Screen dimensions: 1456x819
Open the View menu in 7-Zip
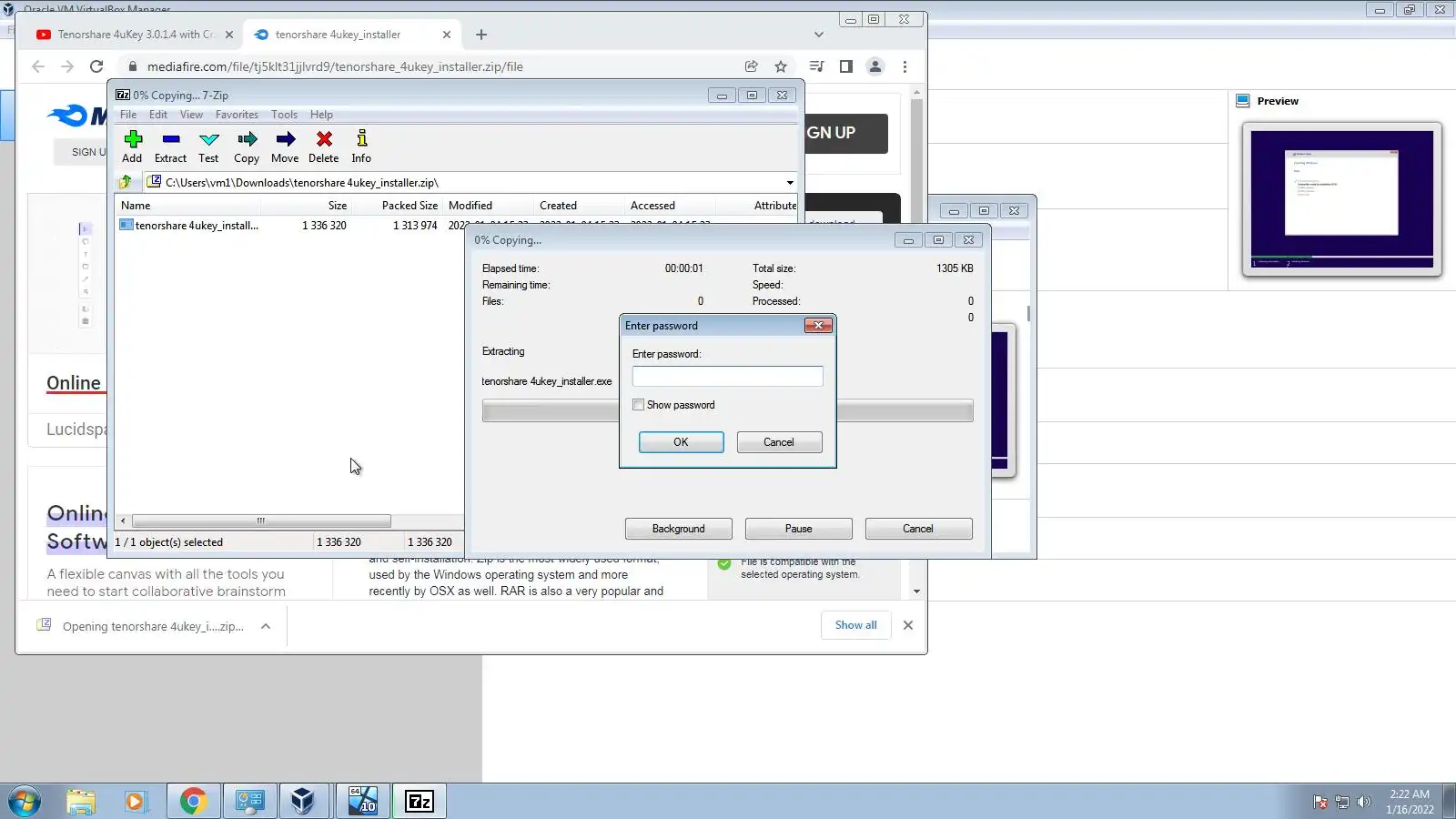(x=191, y=115)
